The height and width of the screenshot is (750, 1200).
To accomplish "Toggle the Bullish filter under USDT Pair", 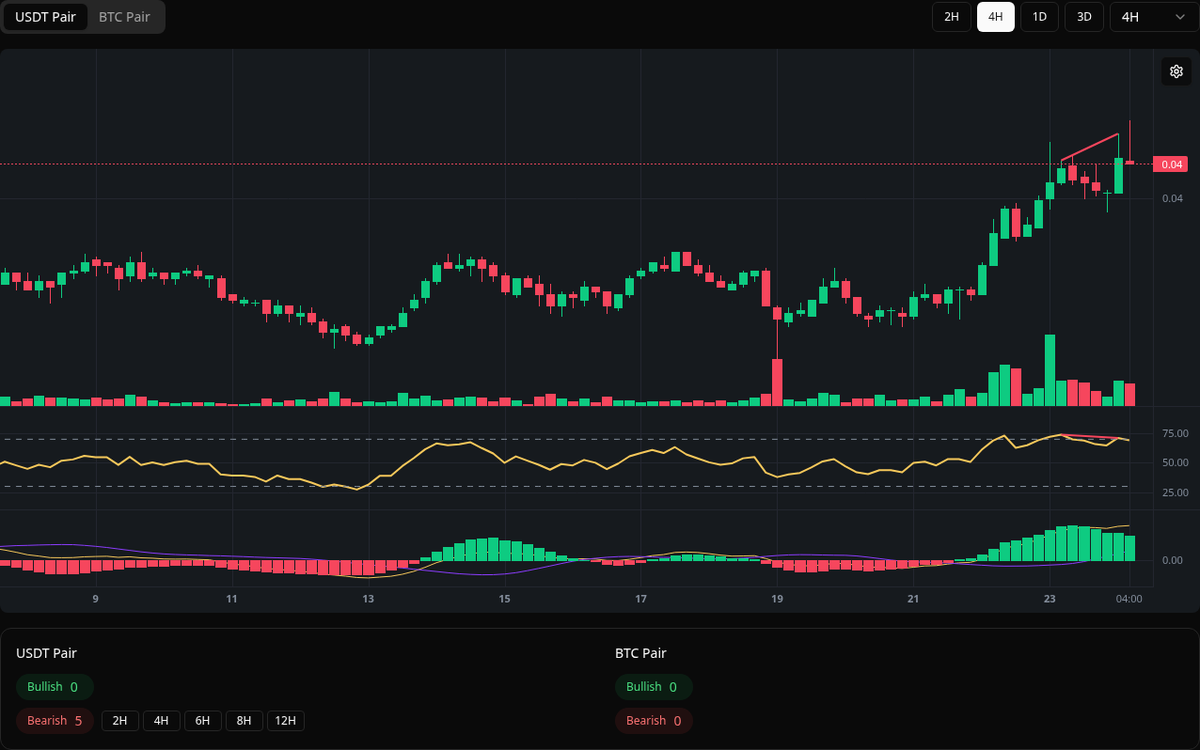I will tap(54, 687).
